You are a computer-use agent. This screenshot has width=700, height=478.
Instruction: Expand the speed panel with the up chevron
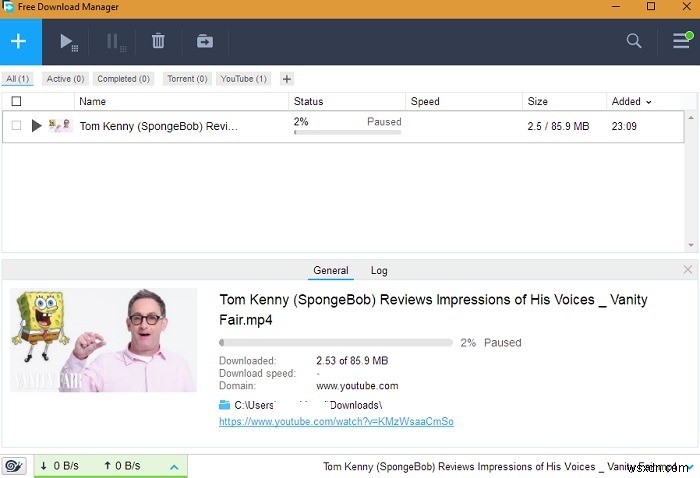pos(174,467)
